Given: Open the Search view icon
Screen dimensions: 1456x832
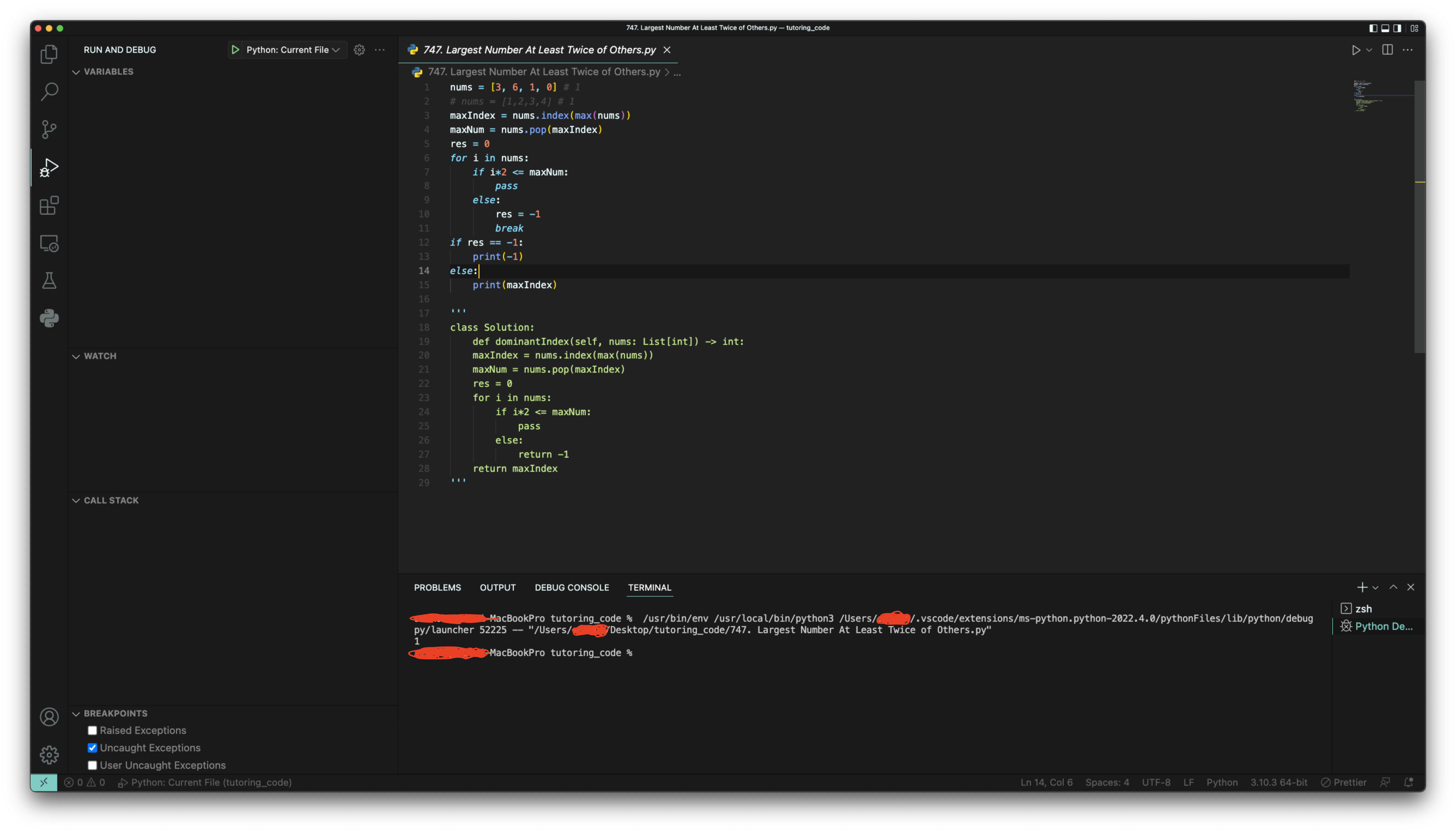Looking at the screenshot, I should coord(49,92).
